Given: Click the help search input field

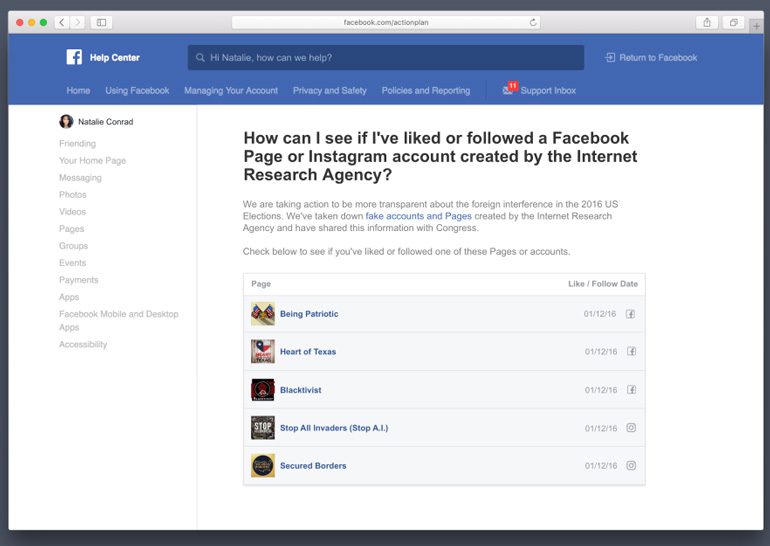Looking at the screenshot, I should (x=386, y=57).
